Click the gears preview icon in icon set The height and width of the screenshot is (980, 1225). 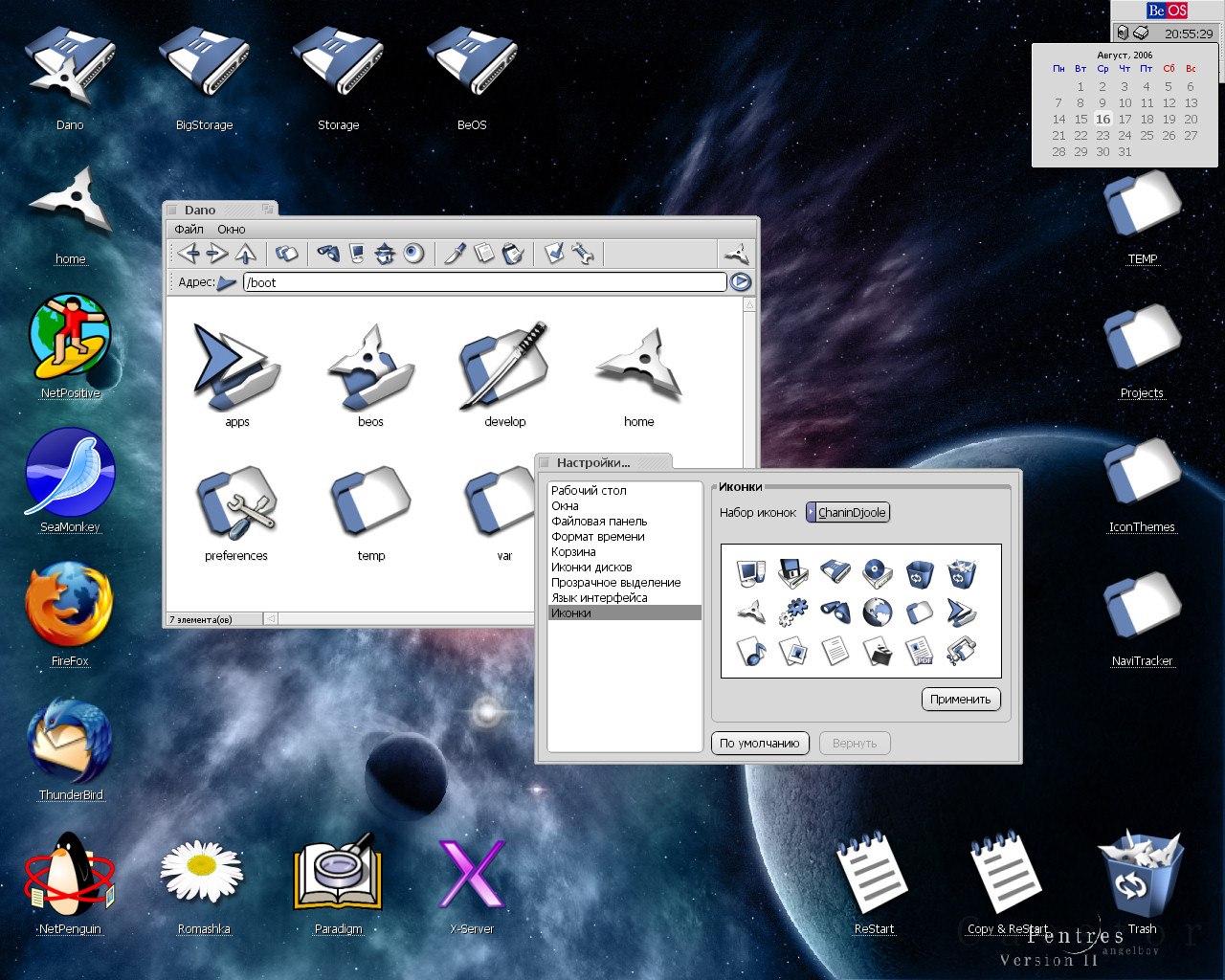(x=793, y=612)
